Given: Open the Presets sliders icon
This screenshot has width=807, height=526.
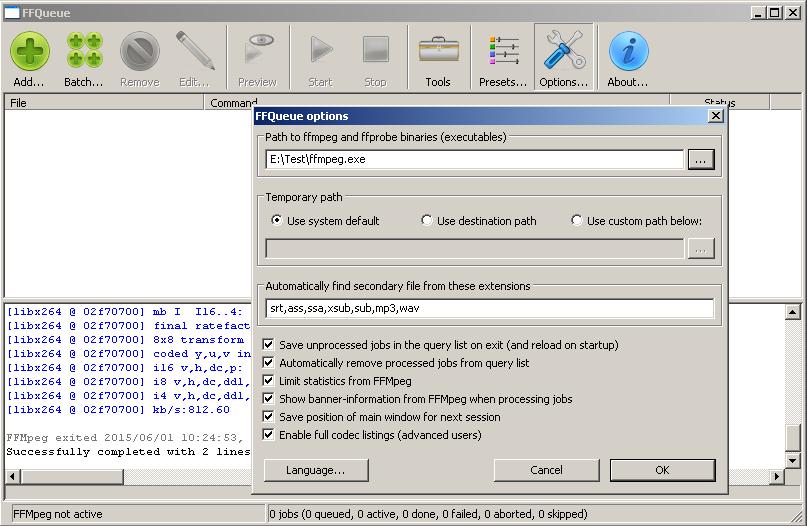Looking at the screenshot, I should tap(504, 50).
